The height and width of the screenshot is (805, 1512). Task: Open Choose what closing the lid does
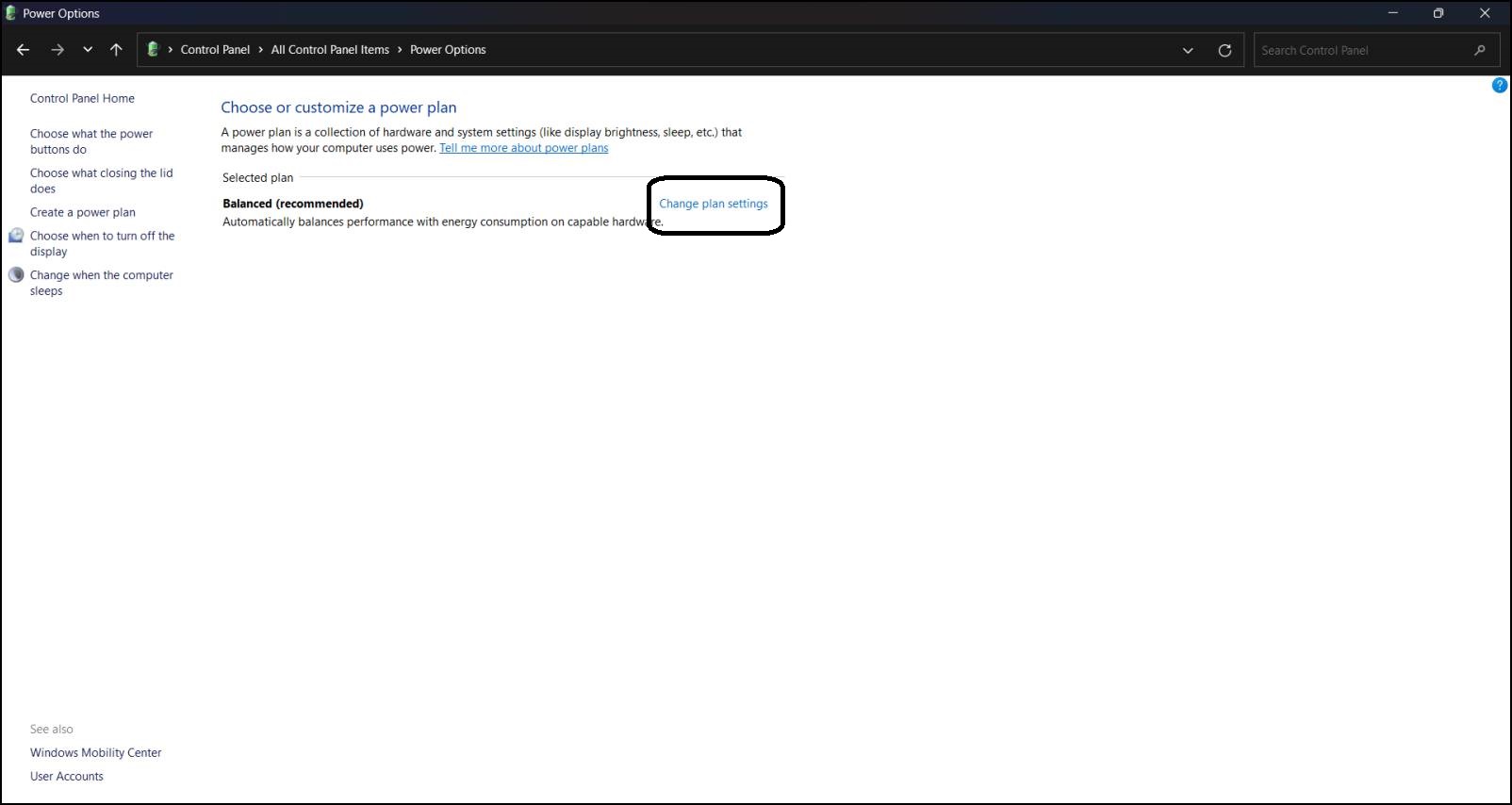101,181
